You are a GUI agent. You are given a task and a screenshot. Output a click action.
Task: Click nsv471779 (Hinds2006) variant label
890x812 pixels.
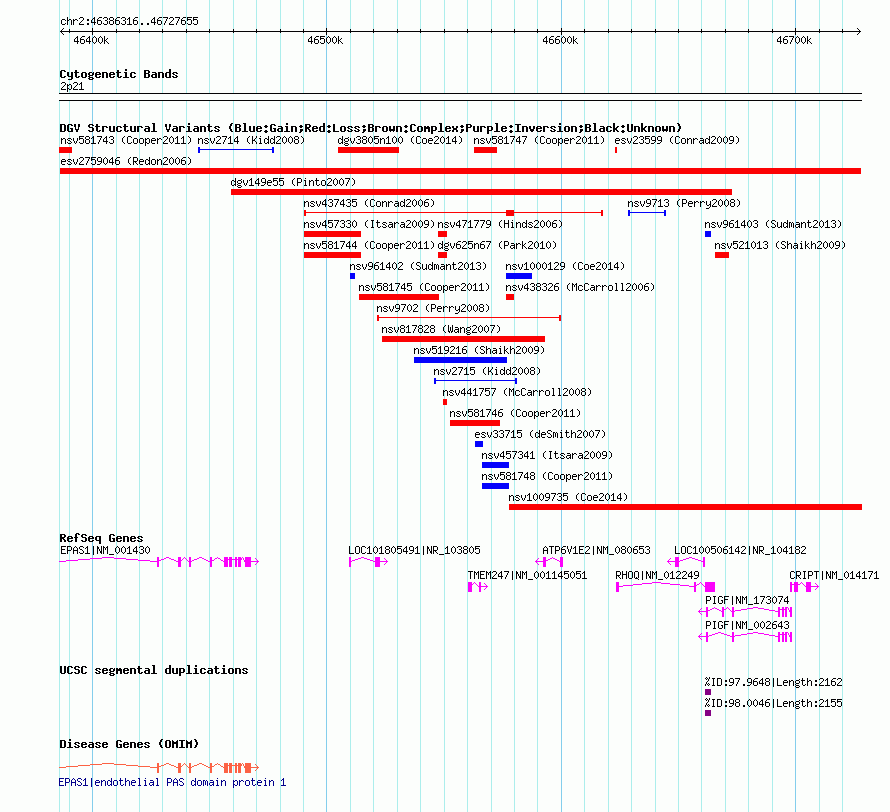coord(500,224)
